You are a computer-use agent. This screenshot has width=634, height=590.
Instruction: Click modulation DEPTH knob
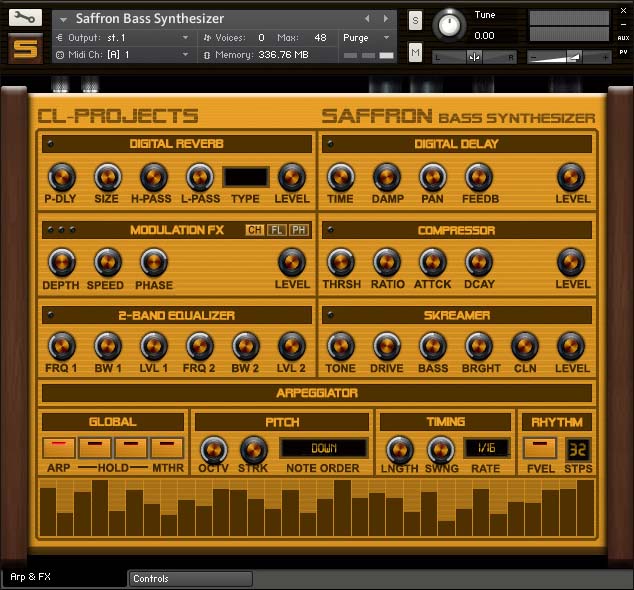[x=61, y=262]
